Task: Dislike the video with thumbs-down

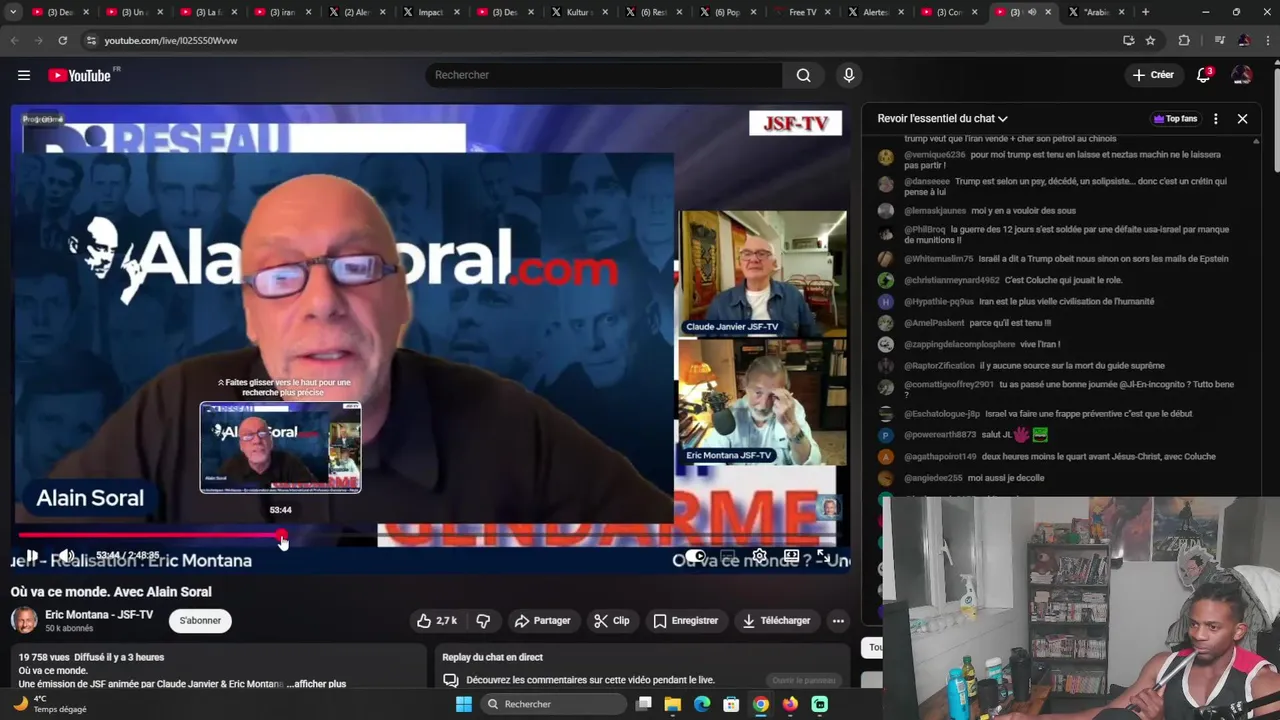Action: click(x=483, y=621)
